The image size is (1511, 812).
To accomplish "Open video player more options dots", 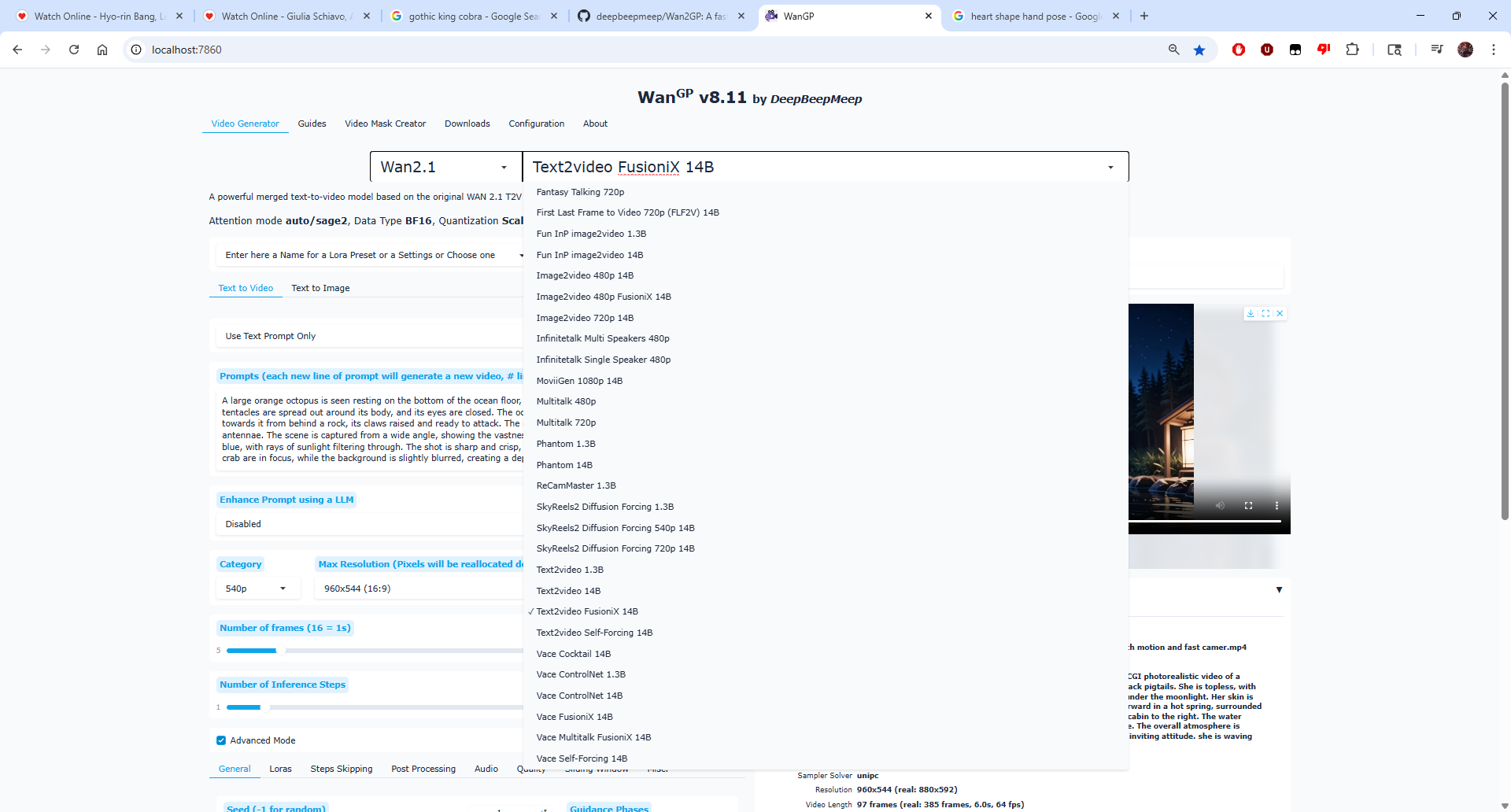I will 1276,505.
